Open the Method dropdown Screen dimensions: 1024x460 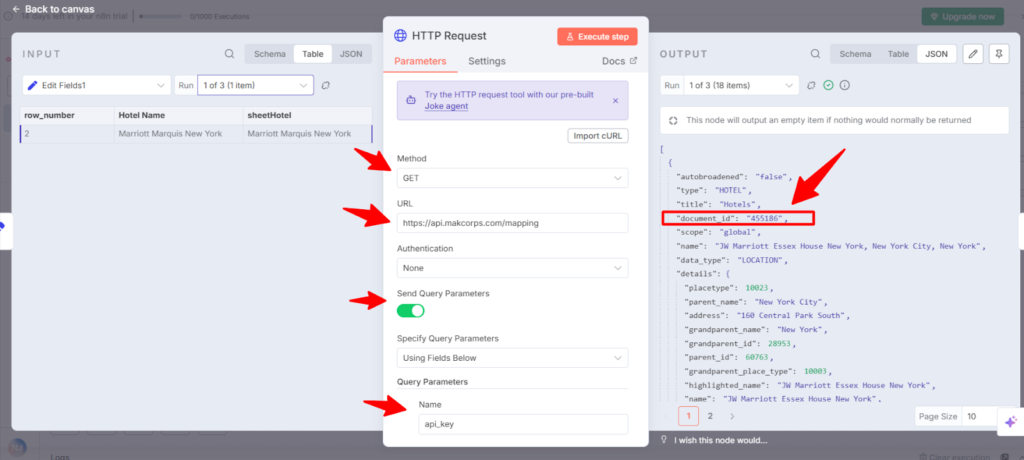(x=513, y=178)
